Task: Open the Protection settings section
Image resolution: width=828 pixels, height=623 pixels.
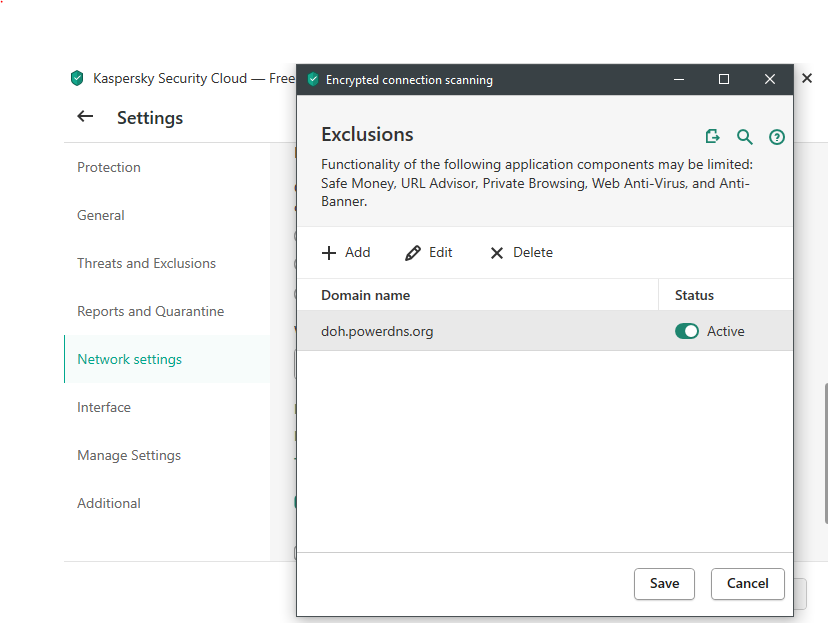Action: pos(109,167)
